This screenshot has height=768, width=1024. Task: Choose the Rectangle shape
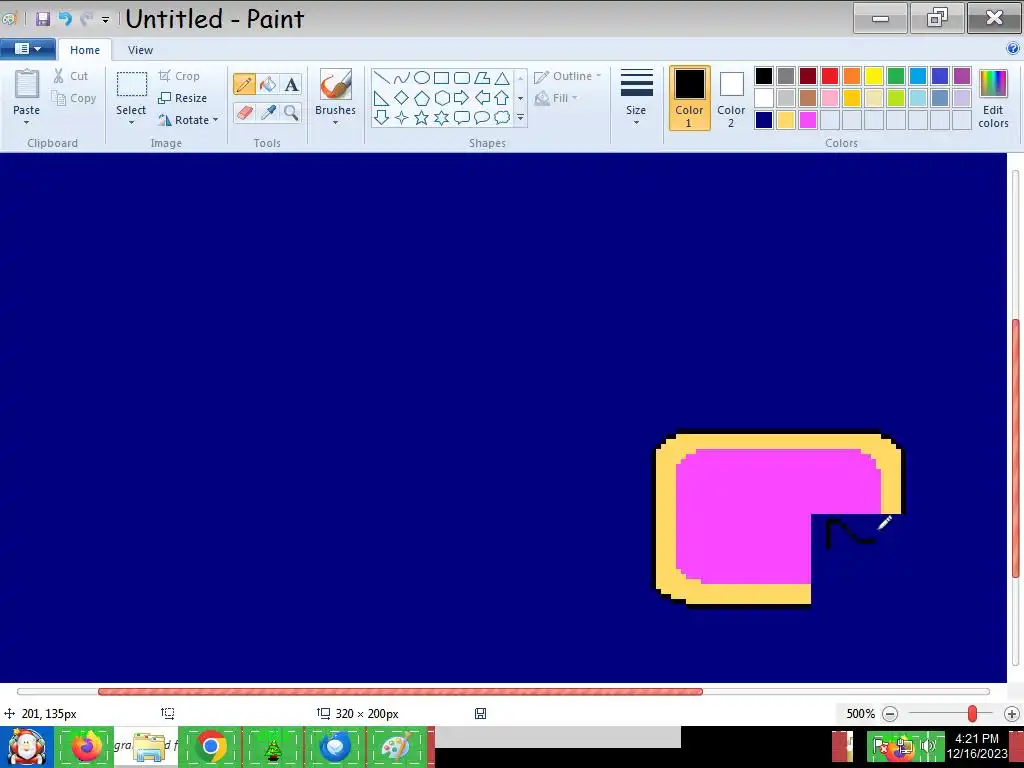(x=441, y=78)
